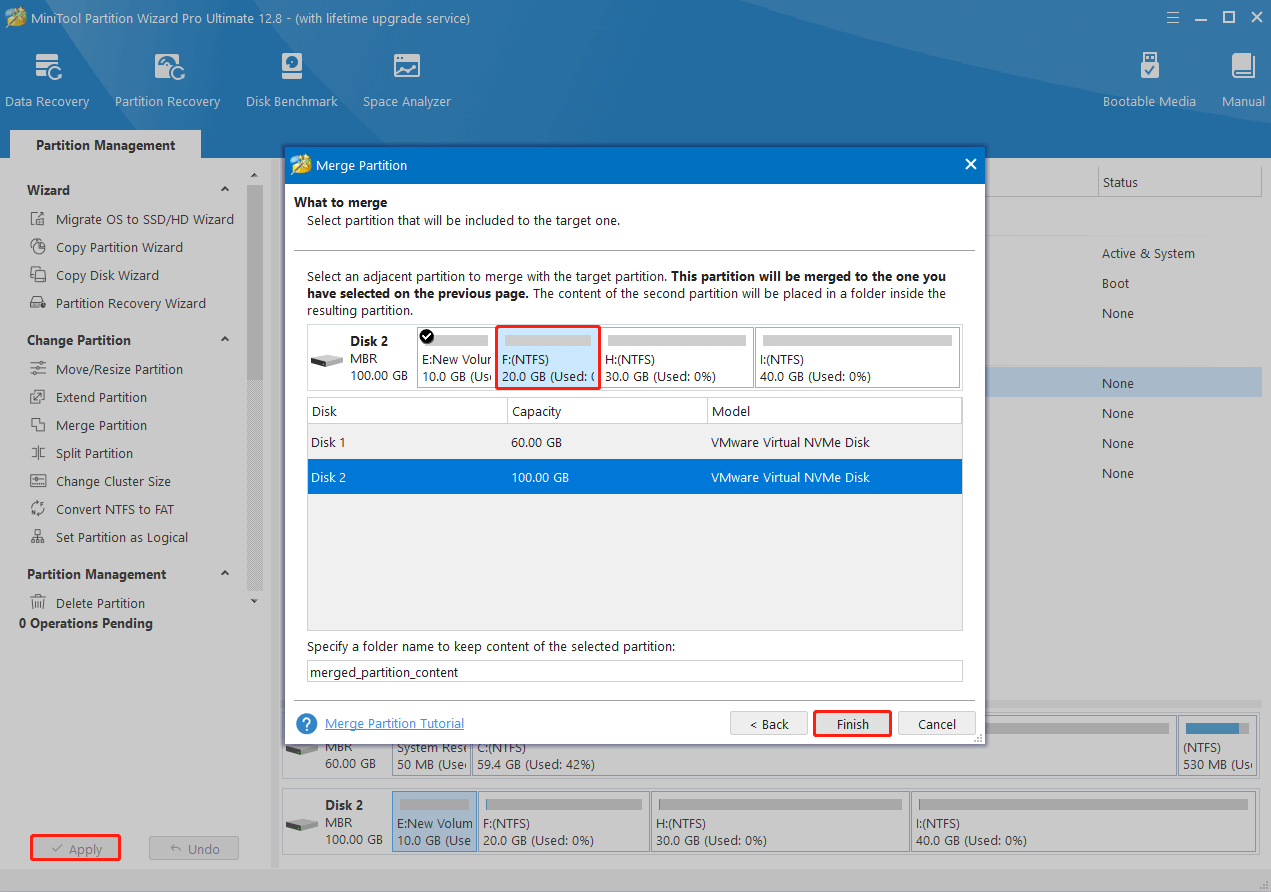1271x892 pixels.
Task: Select the Disk 1 row in the dialog
Action: tap(635, 442)
